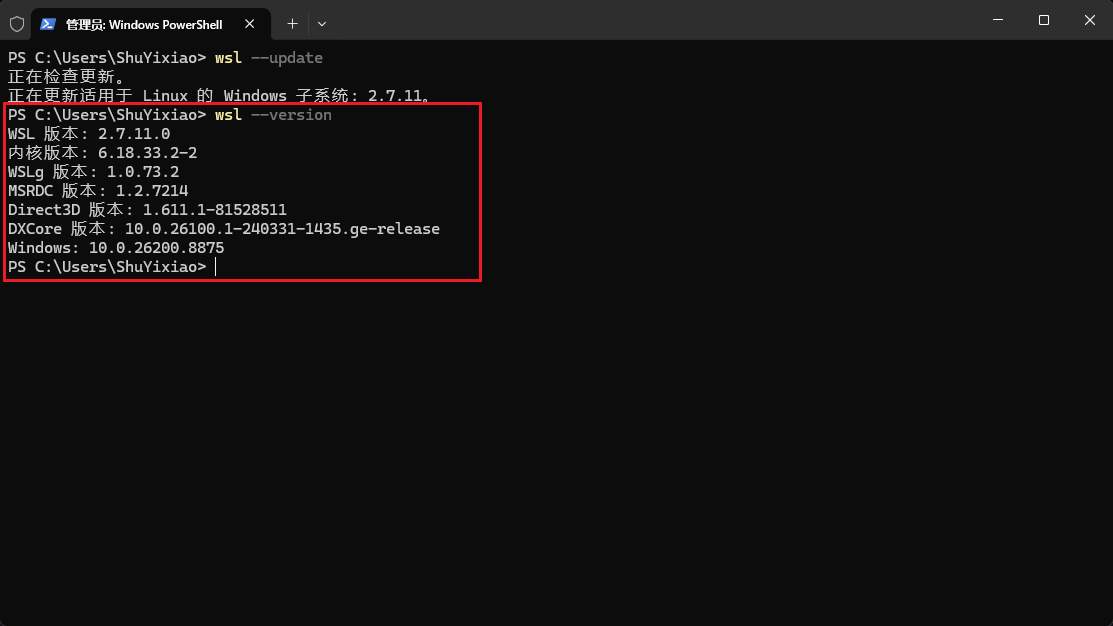Click the 'Direct3D 版本: 1.611.1-81528511' line
1113x626 pixels.
pos(147,210)
